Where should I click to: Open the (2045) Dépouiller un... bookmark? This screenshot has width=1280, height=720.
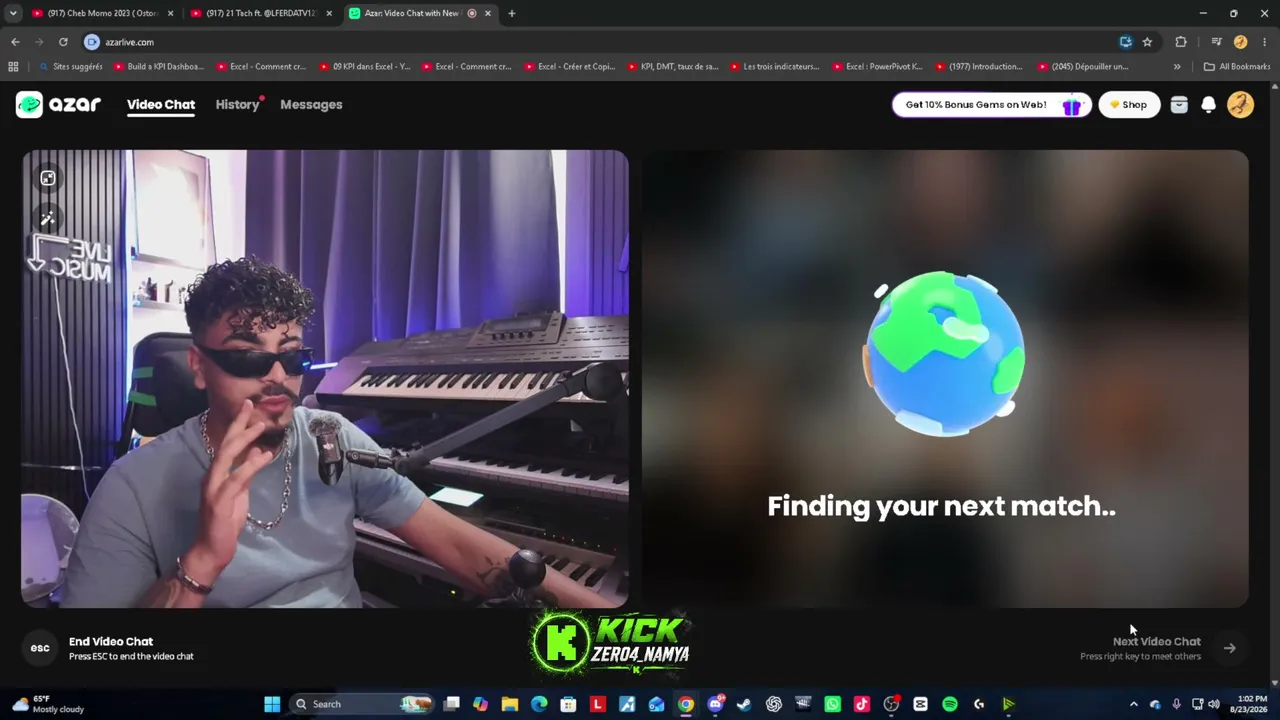pyautogui.click(x=1083, y=67)
